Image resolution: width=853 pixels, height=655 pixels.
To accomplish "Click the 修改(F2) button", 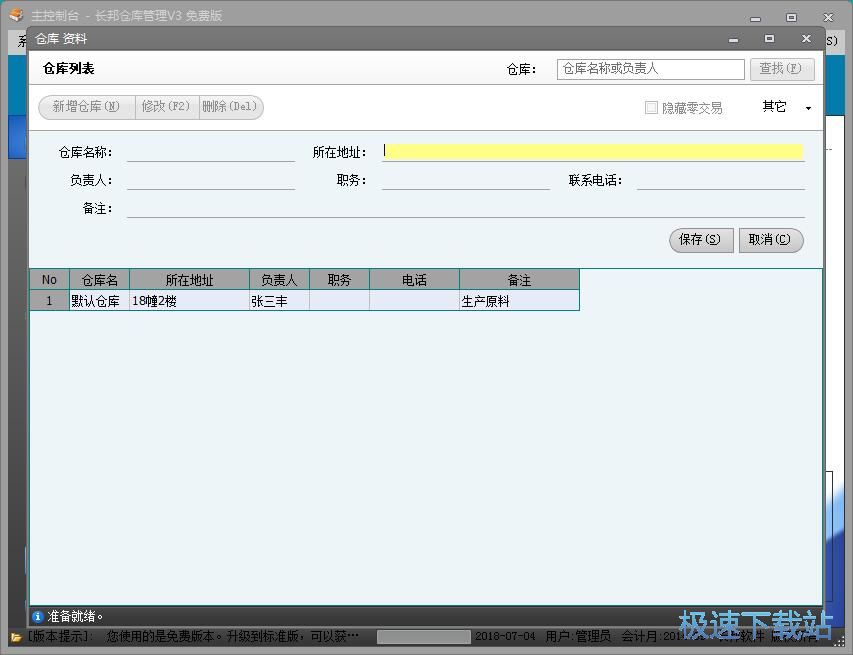I will point(166,107).
